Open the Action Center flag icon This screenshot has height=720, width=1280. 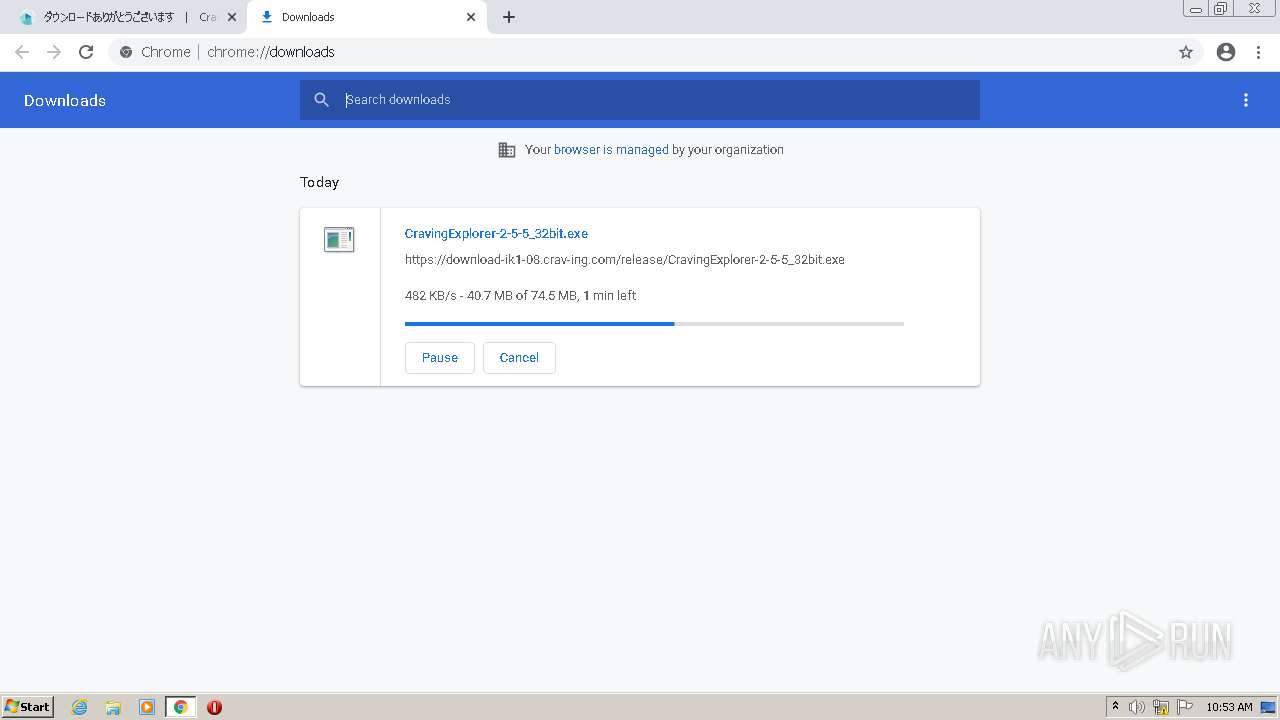pyautogui.click(x=1185, y=707)
